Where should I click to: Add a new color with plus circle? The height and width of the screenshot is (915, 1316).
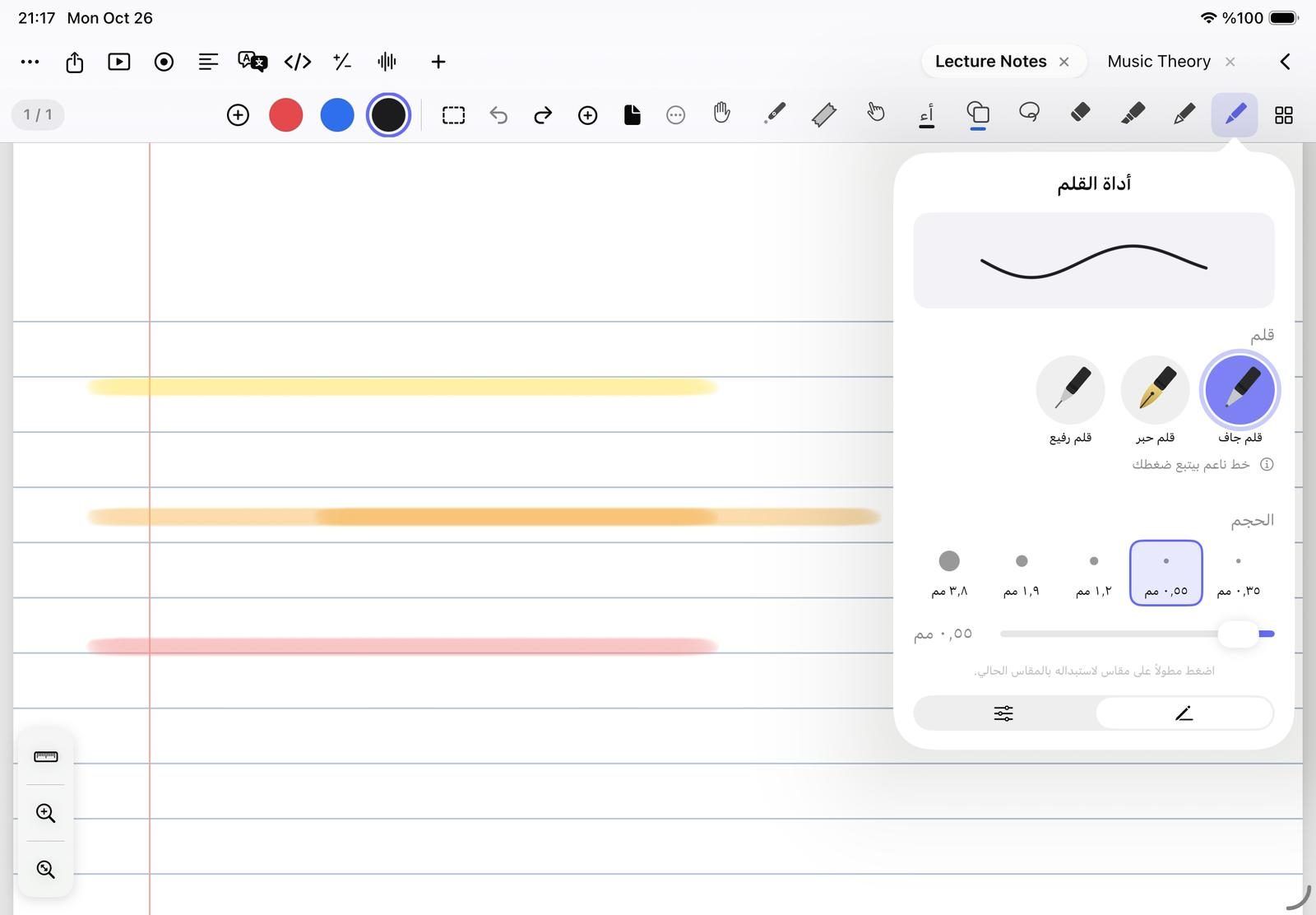tap(238, 115)
